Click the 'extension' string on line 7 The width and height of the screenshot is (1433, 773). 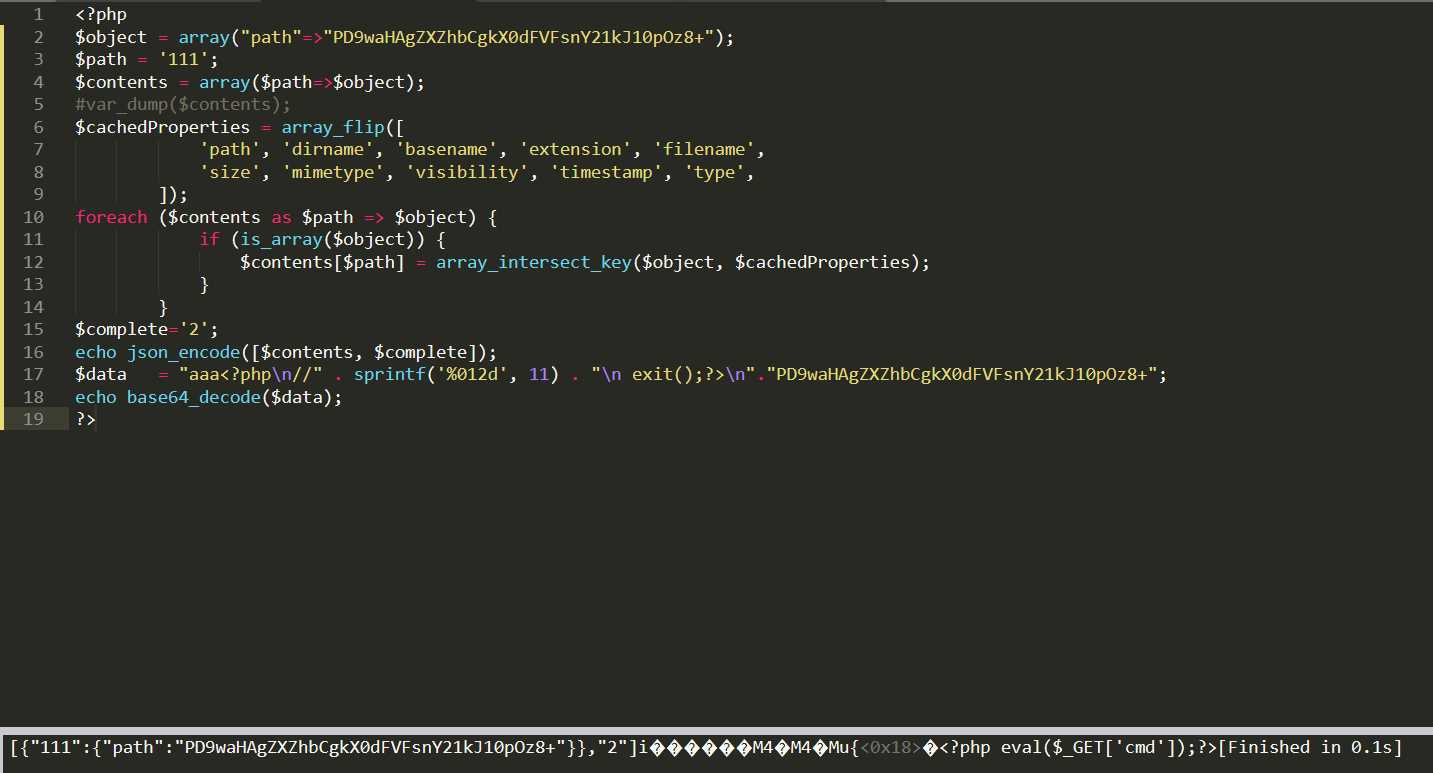[576, 149]
